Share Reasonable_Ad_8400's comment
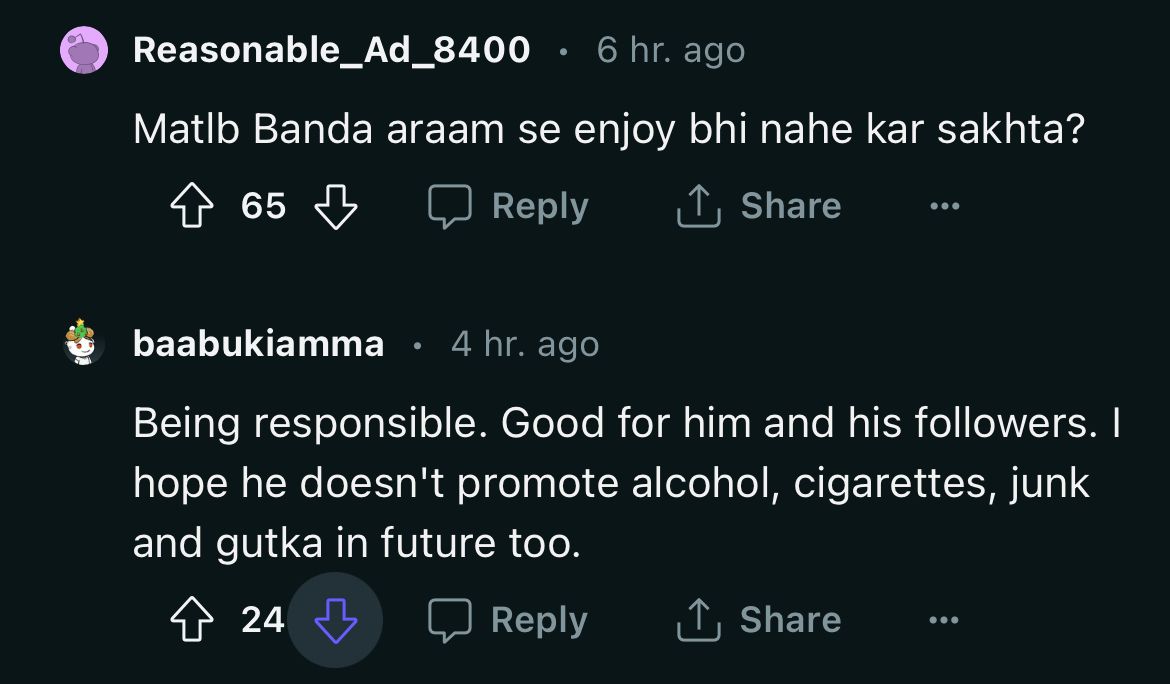Viewport: 1170px width, 684px height. coord(759,206)
